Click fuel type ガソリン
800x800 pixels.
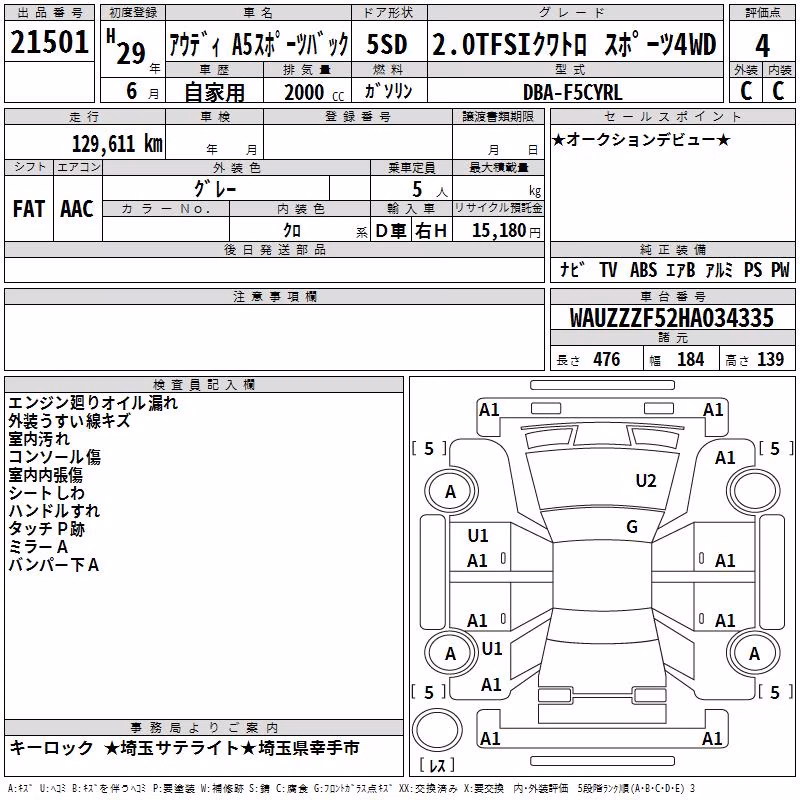tap(388, 91)
